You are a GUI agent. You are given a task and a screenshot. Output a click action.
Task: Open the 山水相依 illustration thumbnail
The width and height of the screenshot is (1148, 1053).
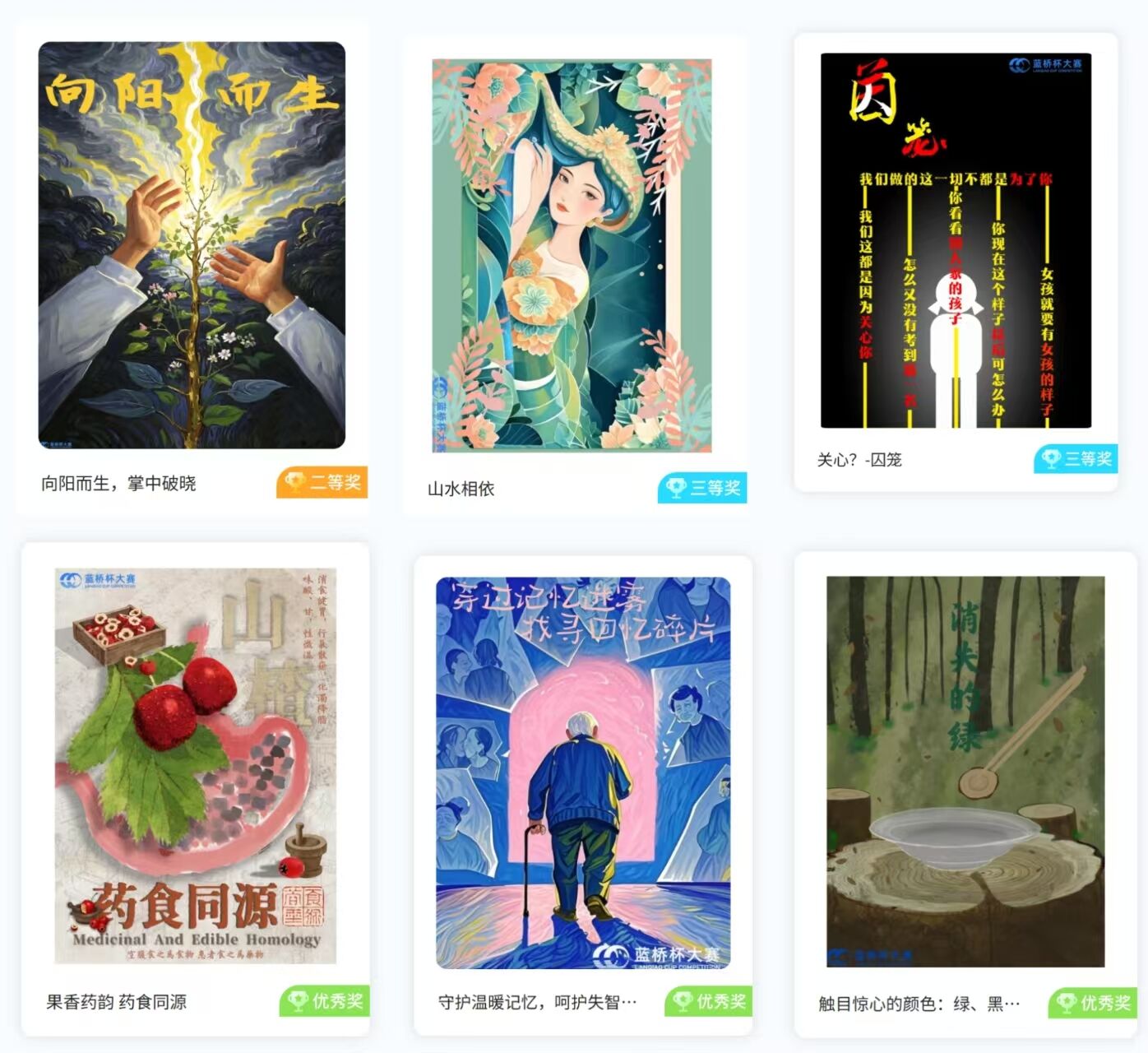(572, 256)
